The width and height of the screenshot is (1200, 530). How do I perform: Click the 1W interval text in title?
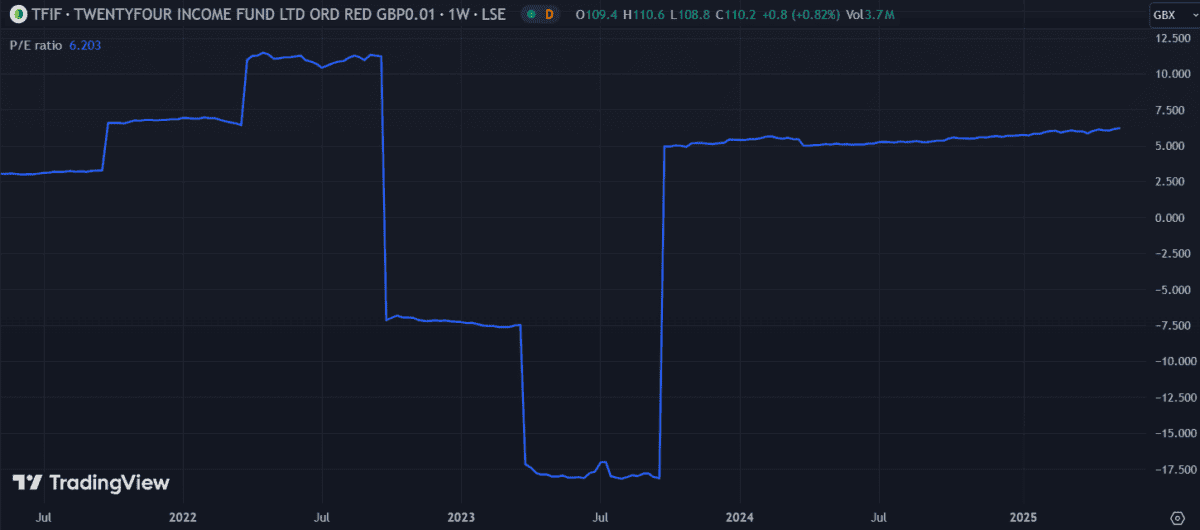[461, 14]
